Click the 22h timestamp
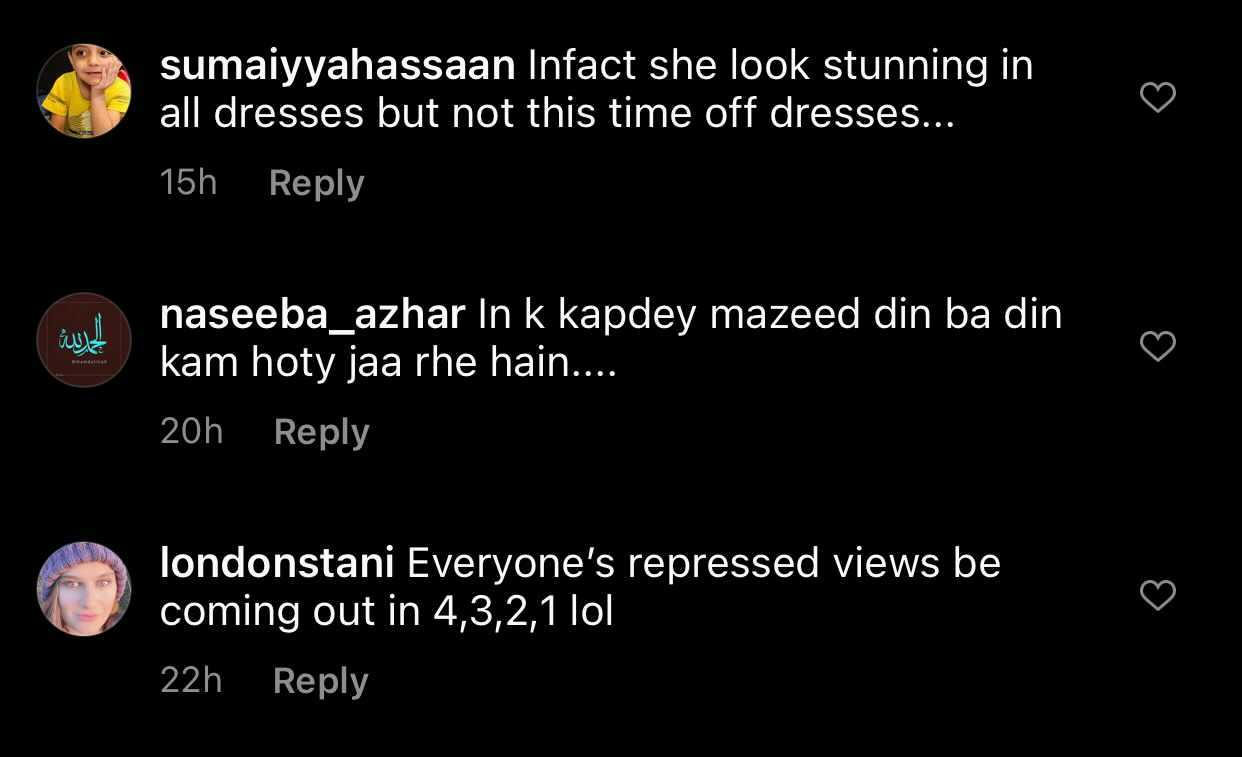This screenshot has height=757, width=1242. [x=191, y=681]
